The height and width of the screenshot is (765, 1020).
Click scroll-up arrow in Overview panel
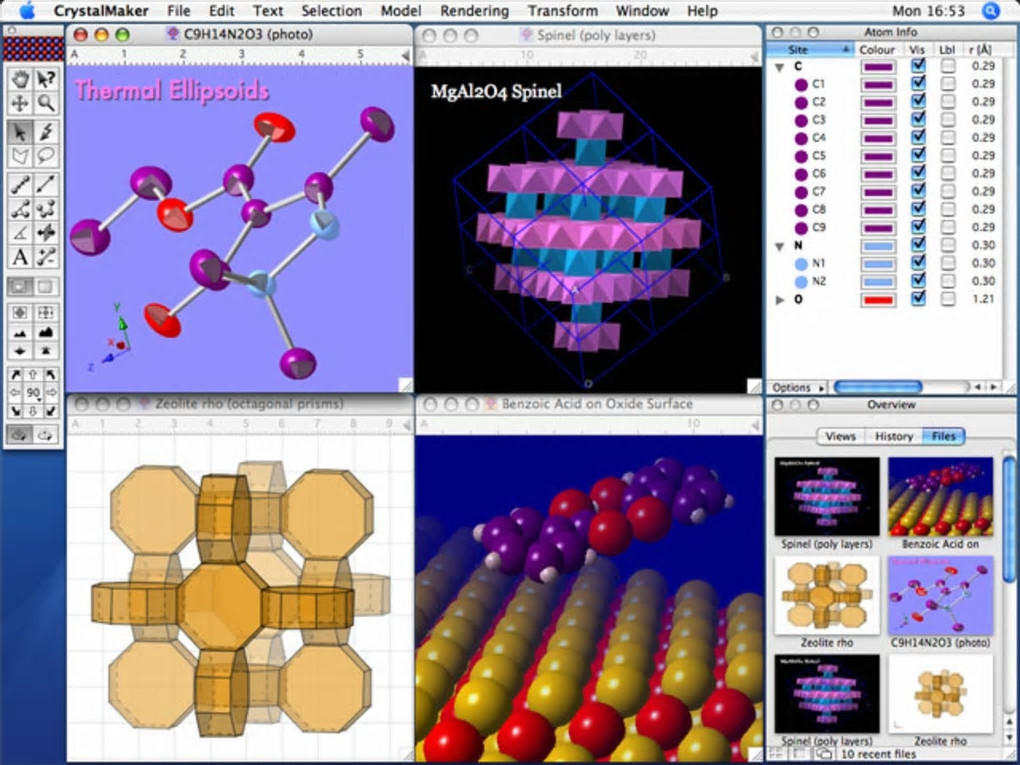point(1009,723)
